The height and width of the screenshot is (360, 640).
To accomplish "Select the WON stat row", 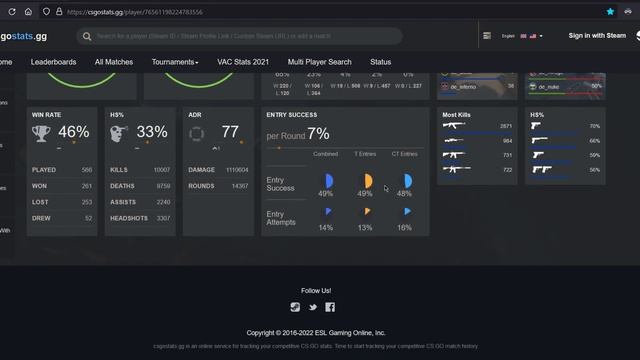I will pos(62,186).
